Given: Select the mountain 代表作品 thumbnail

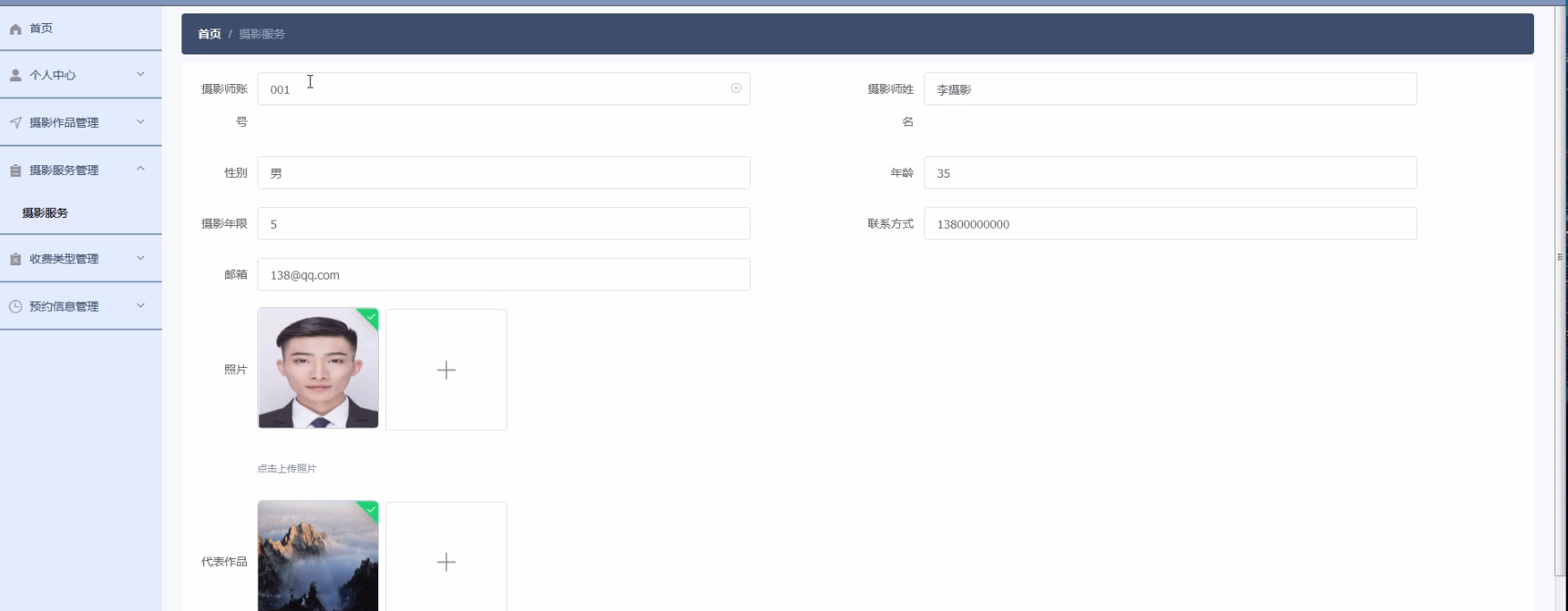Looking at the screenshot, I should (317, 557).
